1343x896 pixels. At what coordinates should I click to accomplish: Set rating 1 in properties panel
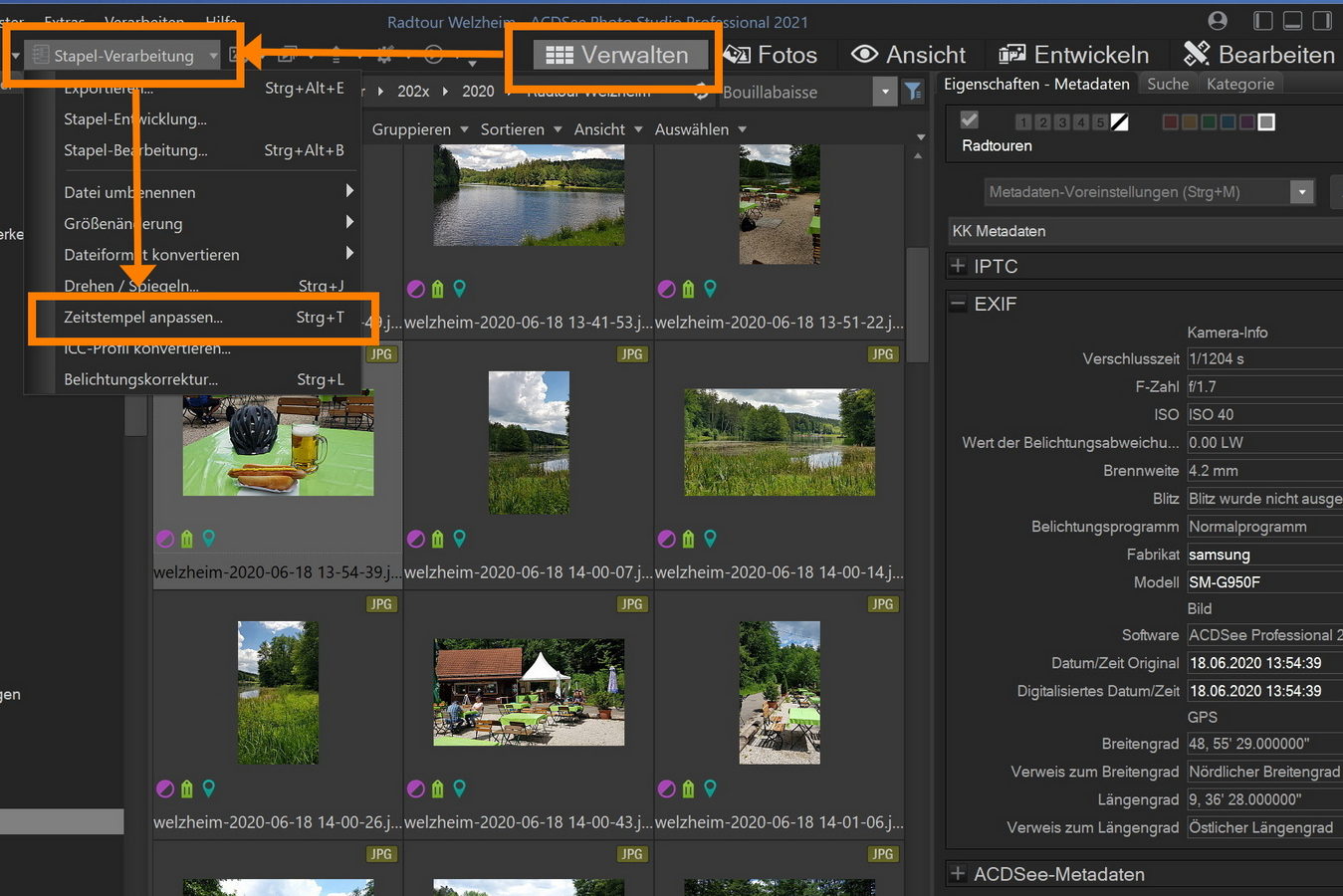[1023, 122]
